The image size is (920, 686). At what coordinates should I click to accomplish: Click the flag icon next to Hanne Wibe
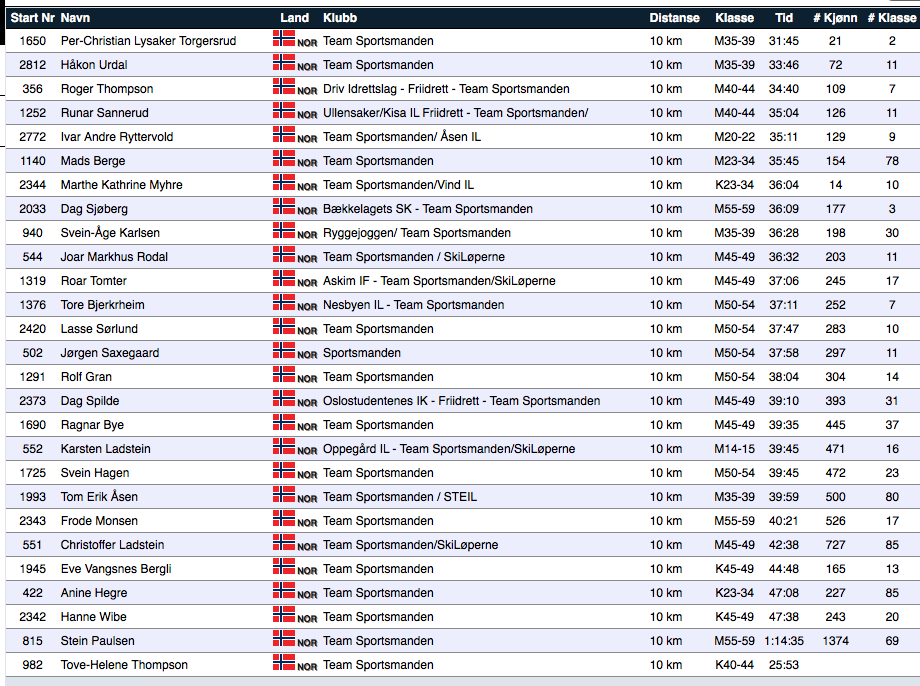[x=284, y=615]
